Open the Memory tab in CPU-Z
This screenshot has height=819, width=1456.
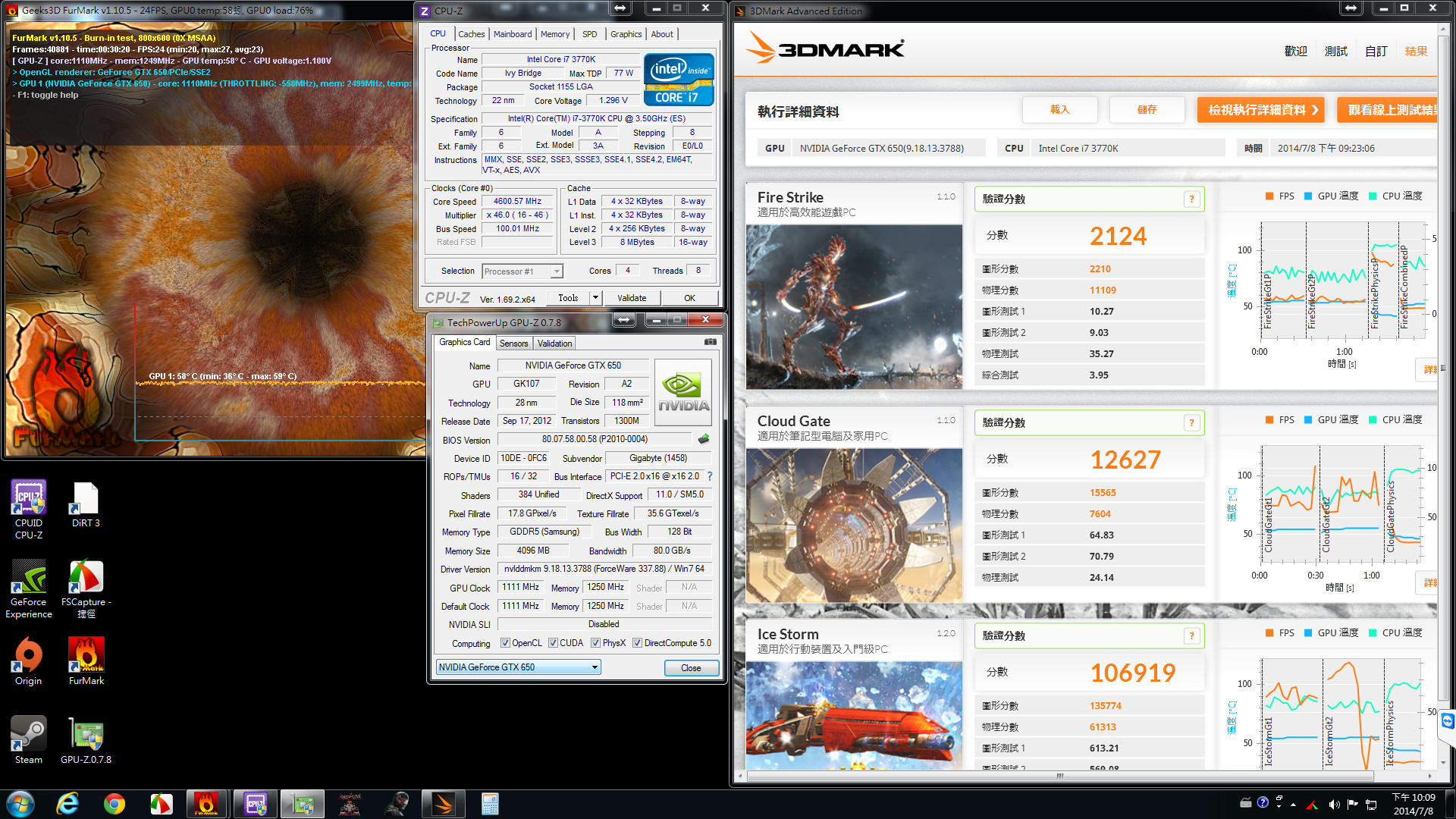click(x=555, y=34)
